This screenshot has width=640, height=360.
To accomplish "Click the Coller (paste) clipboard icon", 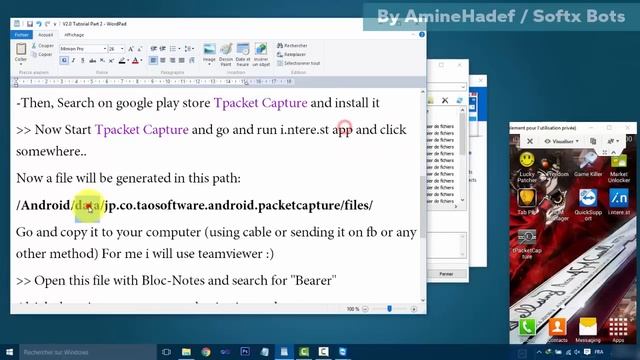I will tap(20, 49).
